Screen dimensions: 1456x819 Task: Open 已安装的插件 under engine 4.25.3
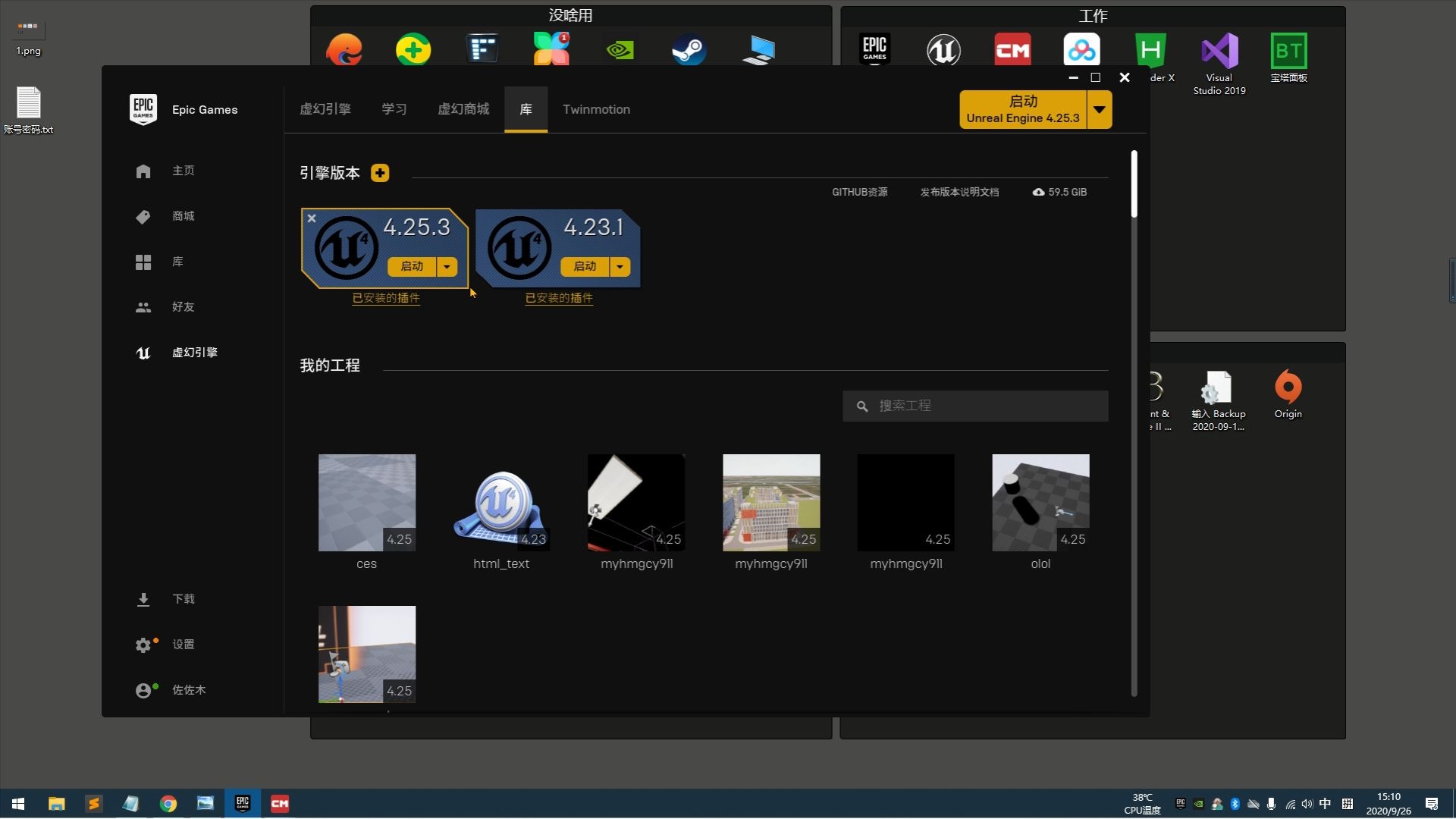coord(386,298)
